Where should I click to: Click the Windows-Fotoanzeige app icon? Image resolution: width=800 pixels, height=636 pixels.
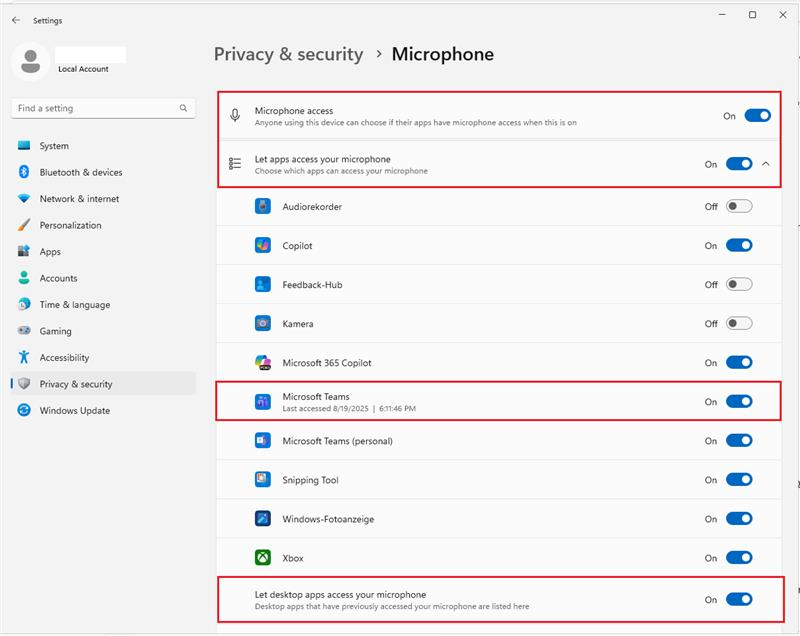[263, 519]
